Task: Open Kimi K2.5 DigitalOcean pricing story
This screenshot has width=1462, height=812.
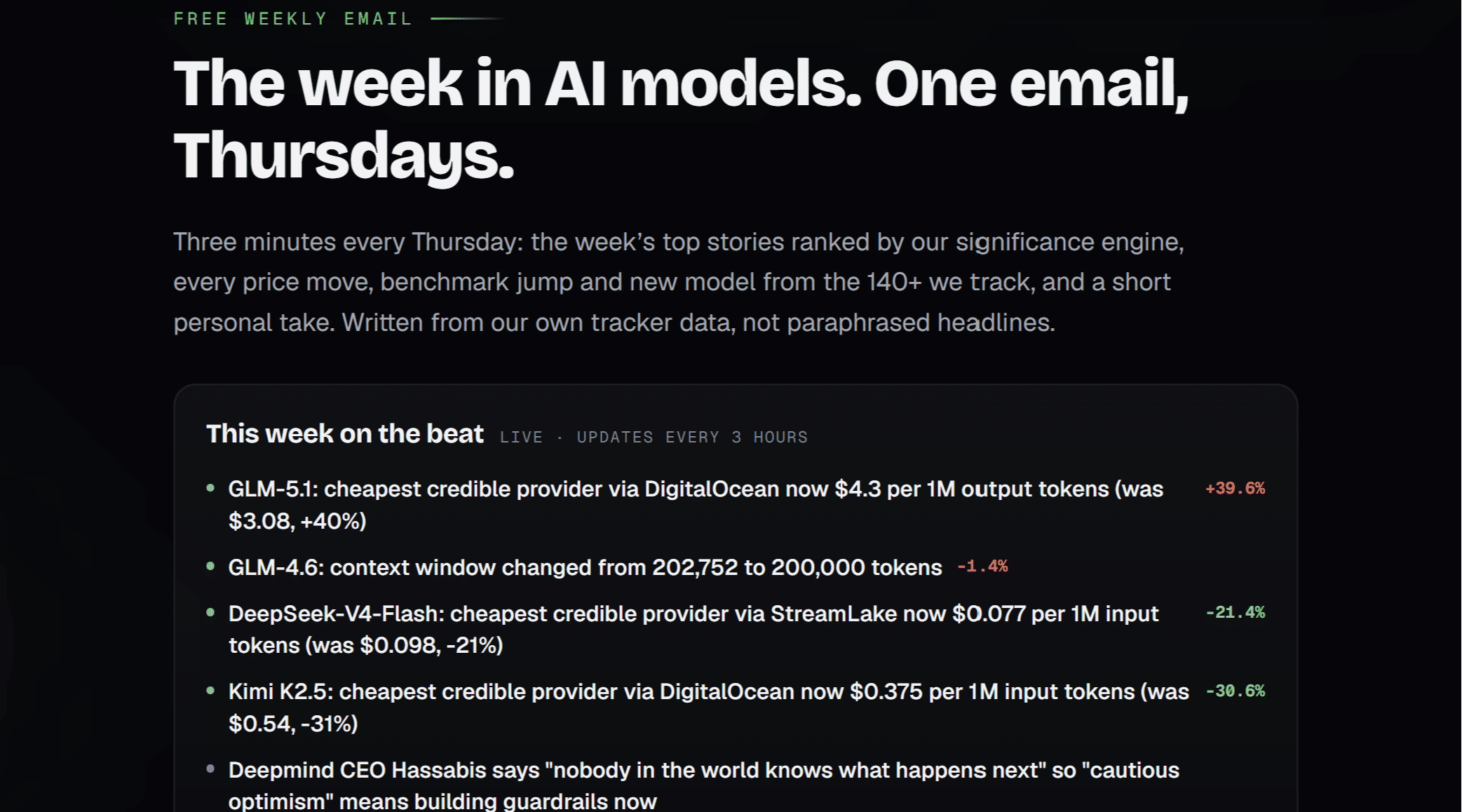Action: coord(709,708)
